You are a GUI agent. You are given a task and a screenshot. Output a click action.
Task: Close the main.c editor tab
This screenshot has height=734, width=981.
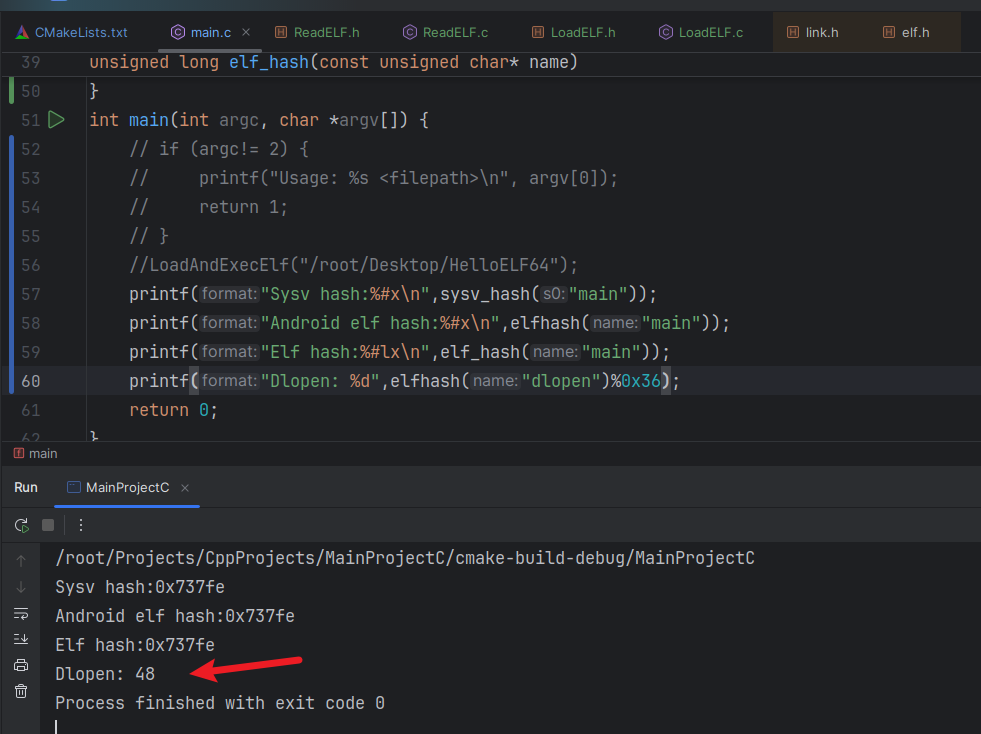click(247, 33)
